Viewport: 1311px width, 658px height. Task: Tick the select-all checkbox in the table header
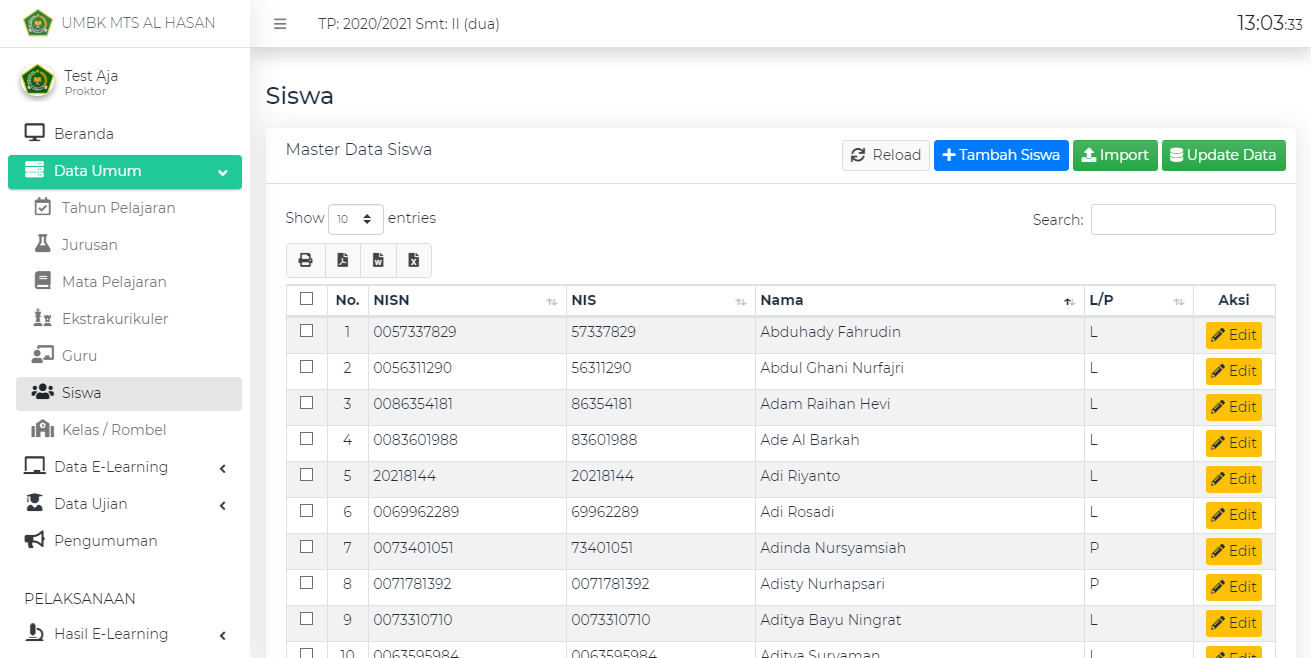point(307,299)
